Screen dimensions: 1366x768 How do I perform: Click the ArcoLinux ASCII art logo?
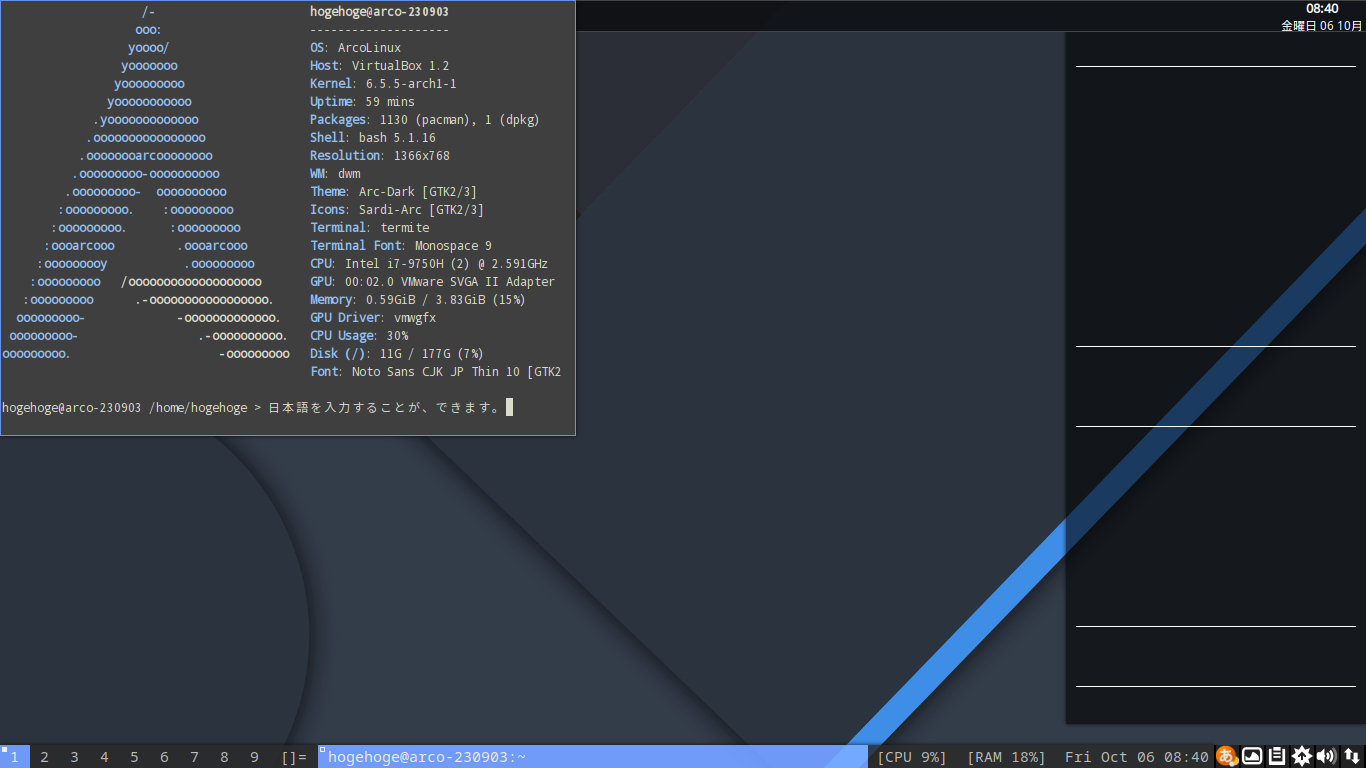click(x=146, y=182)
